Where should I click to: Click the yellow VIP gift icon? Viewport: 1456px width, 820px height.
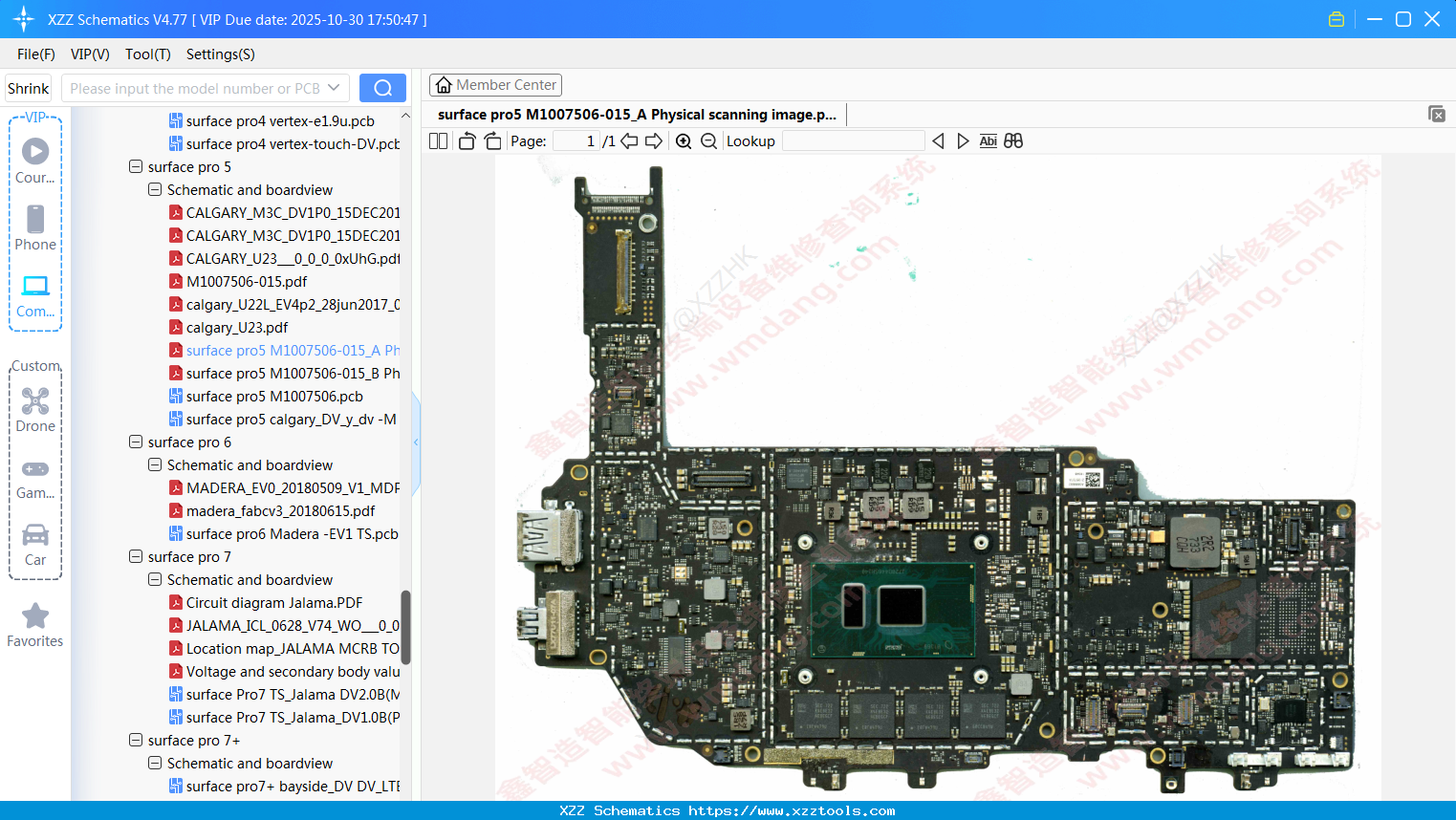click(1336, 19)
